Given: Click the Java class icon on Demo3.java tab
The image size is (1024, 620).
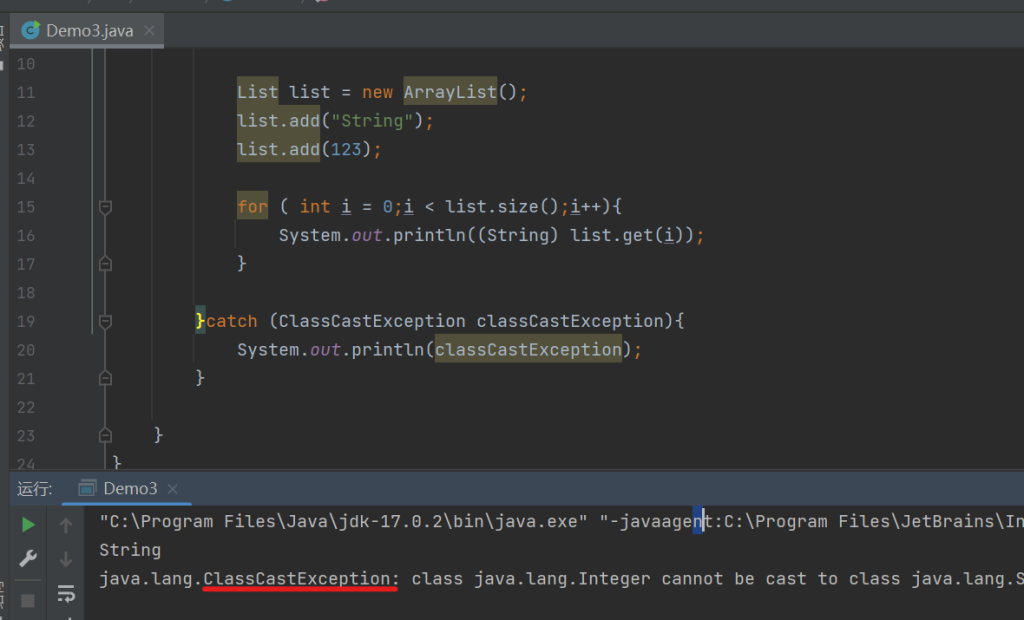Looking at the screenshot, I should (x=31, y=30).
